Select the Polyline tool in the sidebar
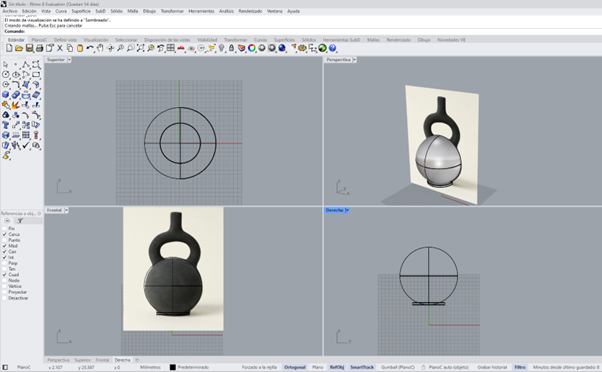This screenshot has height=372, width=602. (26, 64)
